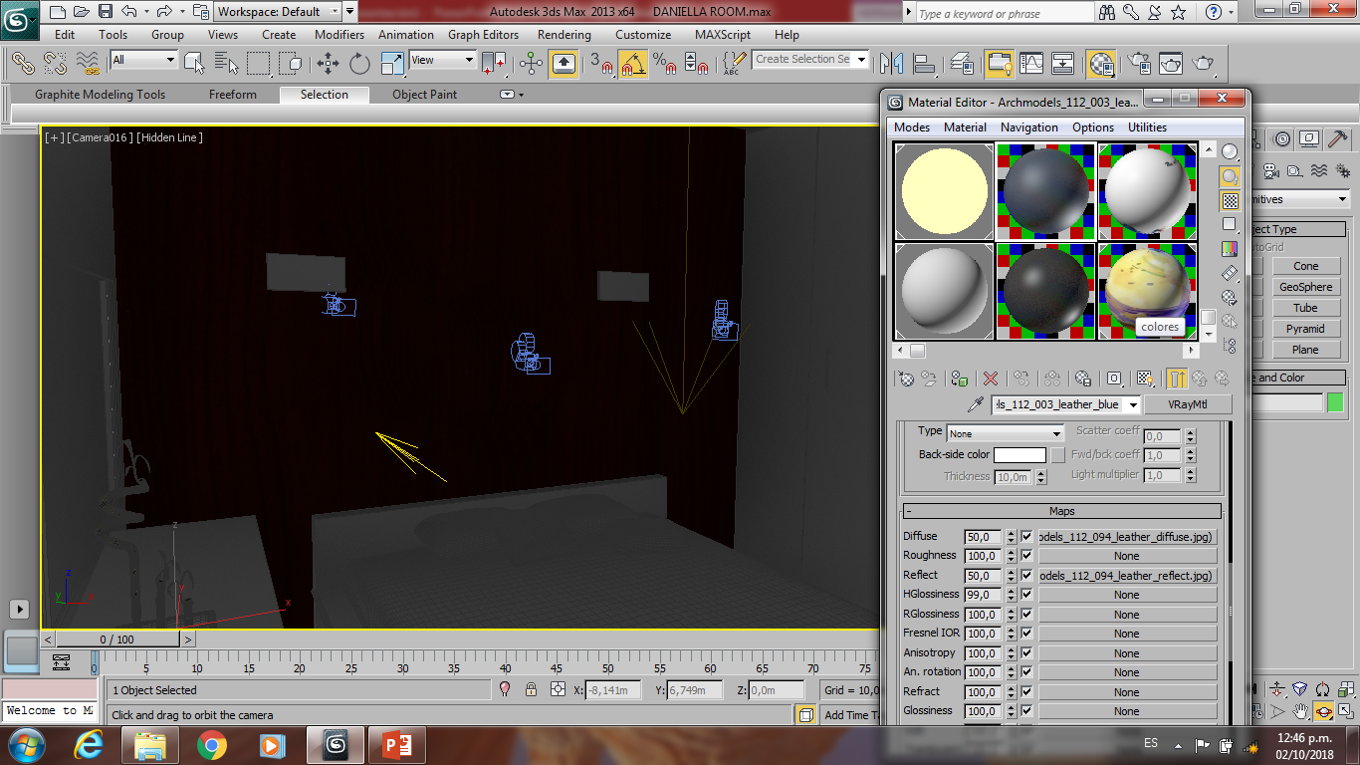The image size is (1360, 765).
Task: Click the Back-side color swatch
Action: [x=1019, y=455]
